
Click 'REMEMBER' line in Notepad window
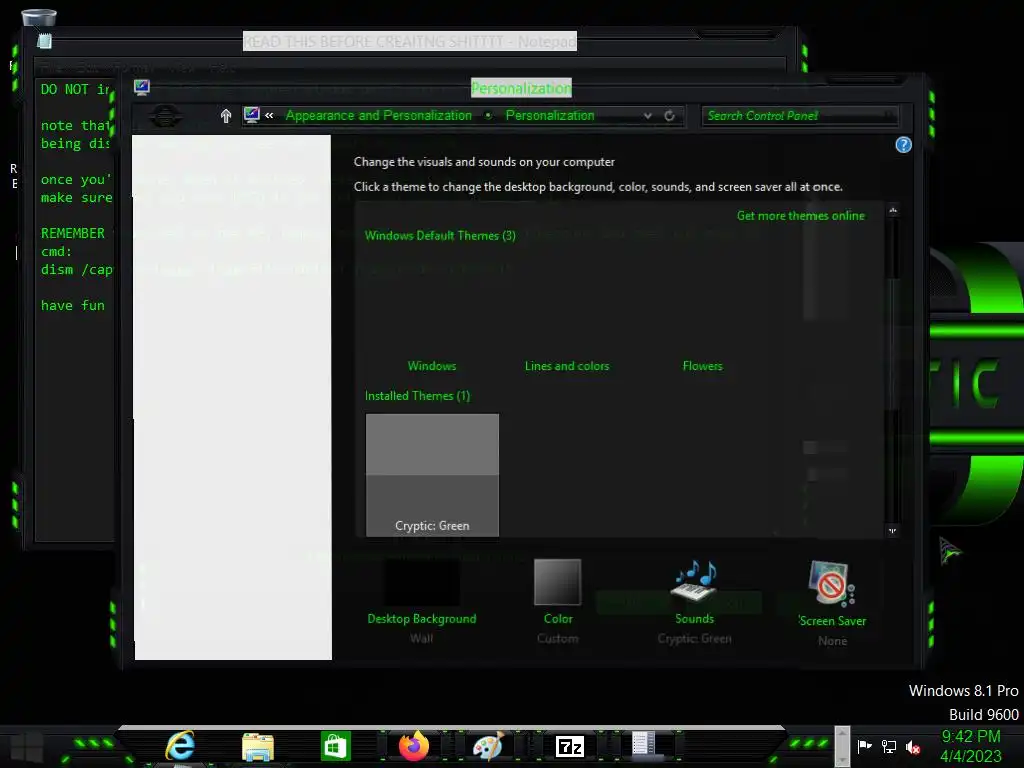(72, 233)
